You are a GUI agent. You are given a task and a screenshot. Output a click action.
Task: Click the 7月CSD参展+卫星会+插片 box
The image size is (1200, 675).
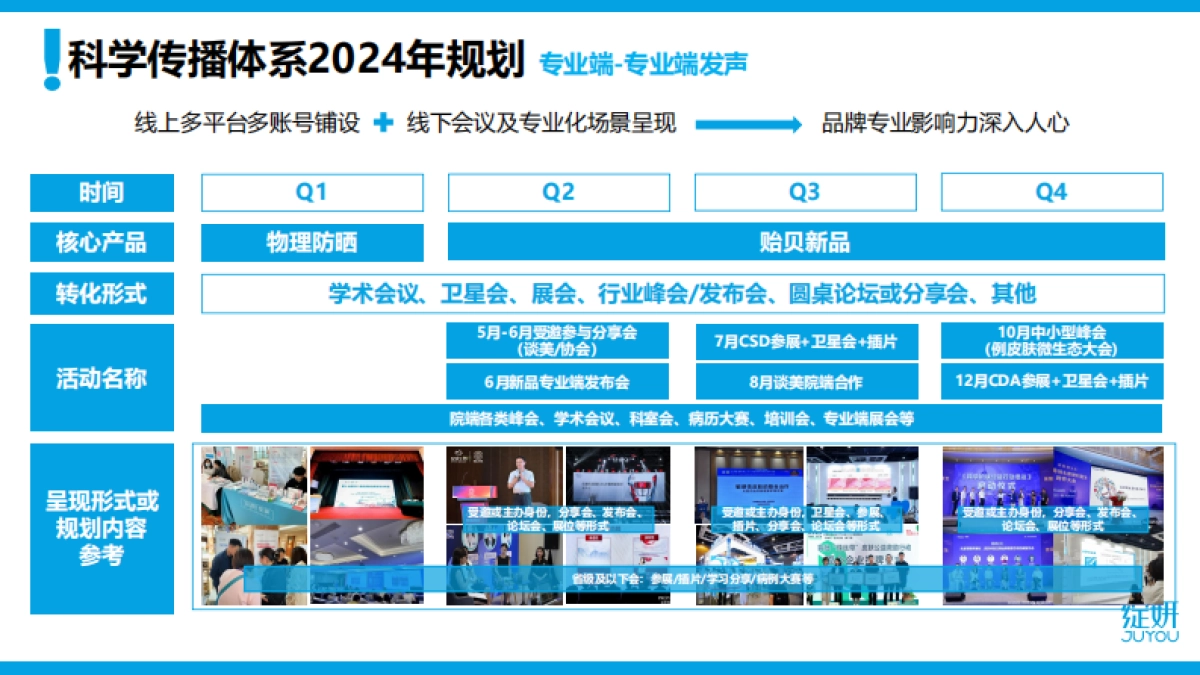coord(806,340)
